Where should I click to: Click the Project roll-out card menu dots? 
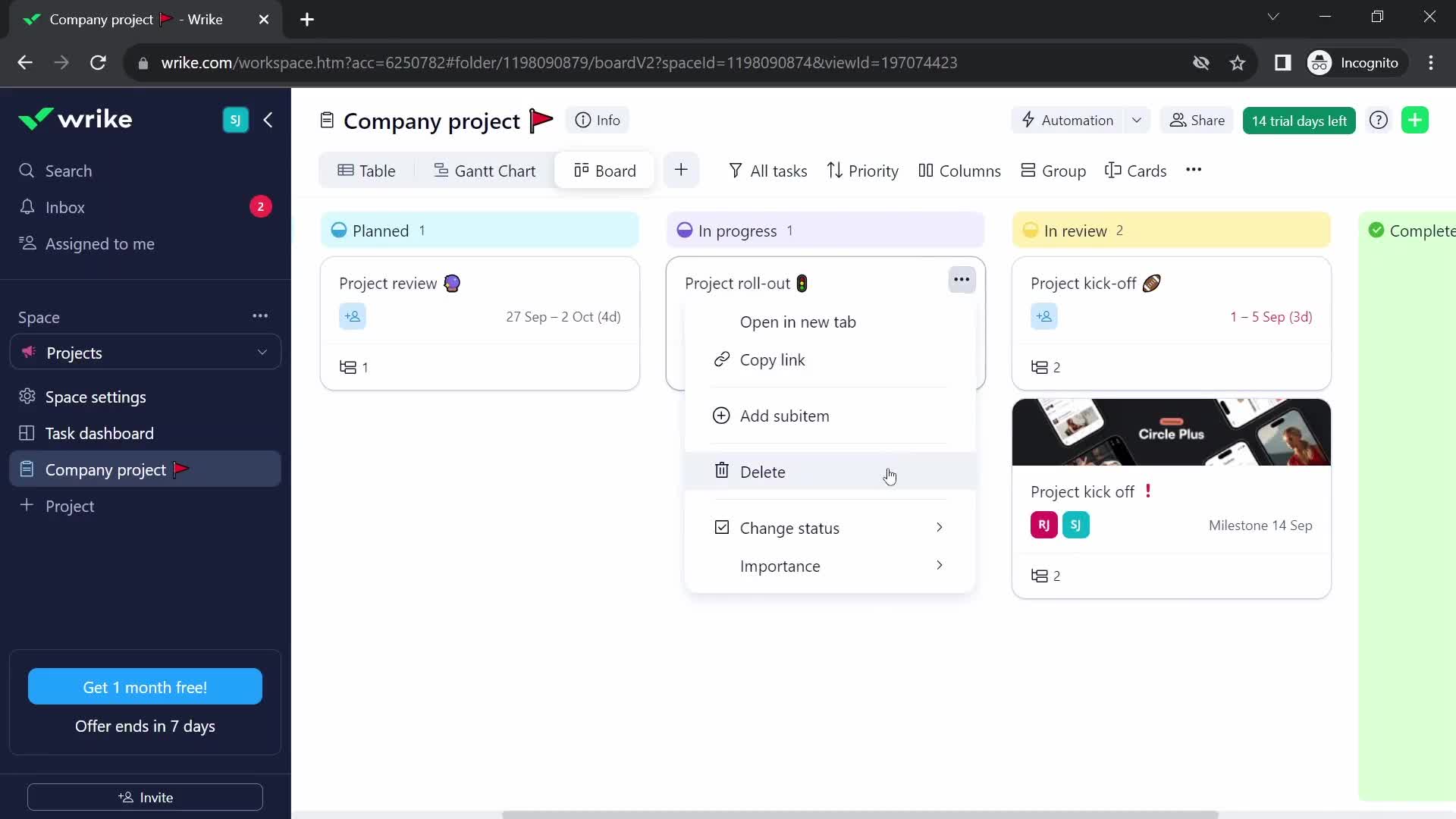[962, 280]
